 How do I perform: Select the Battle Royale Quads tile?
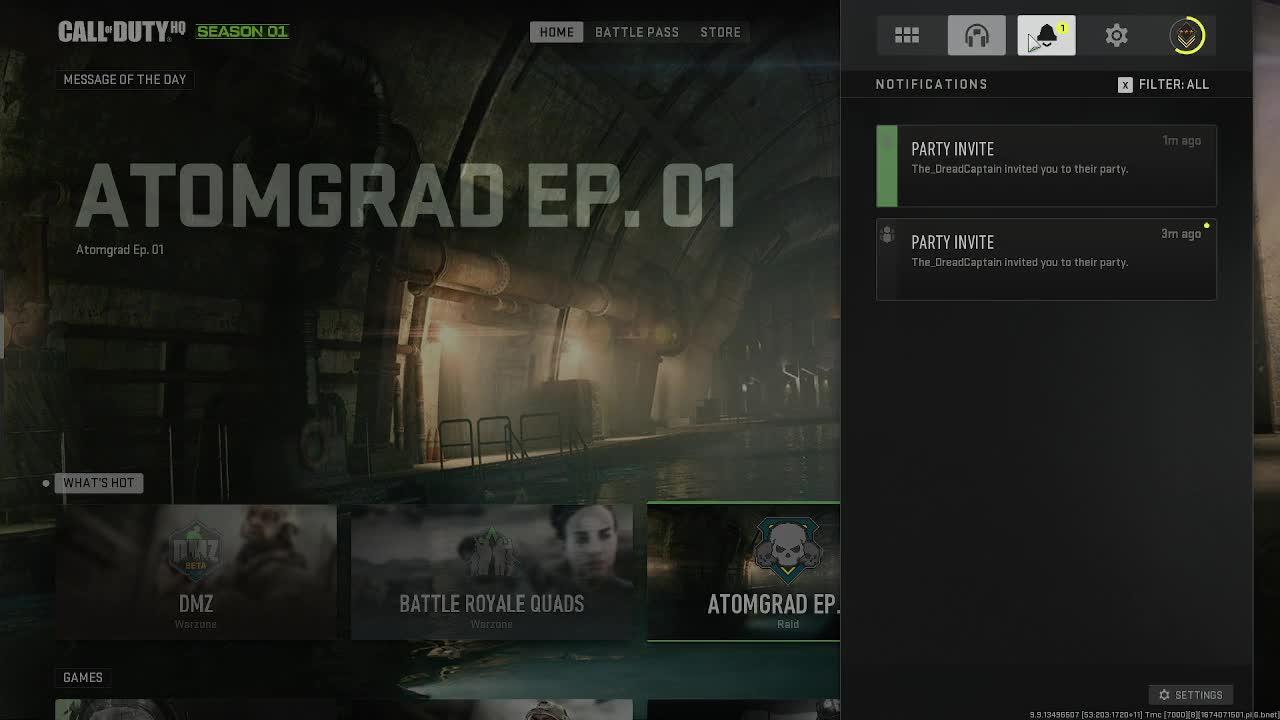click(491, 572)
